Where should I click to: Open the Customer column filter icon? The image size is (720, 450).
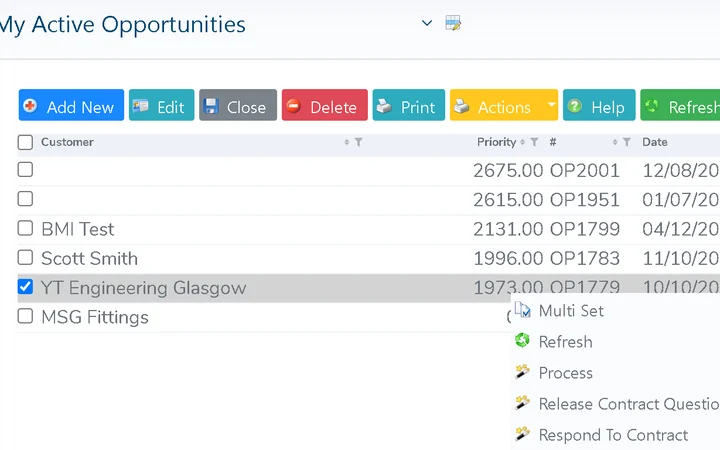tap(359, 142)
